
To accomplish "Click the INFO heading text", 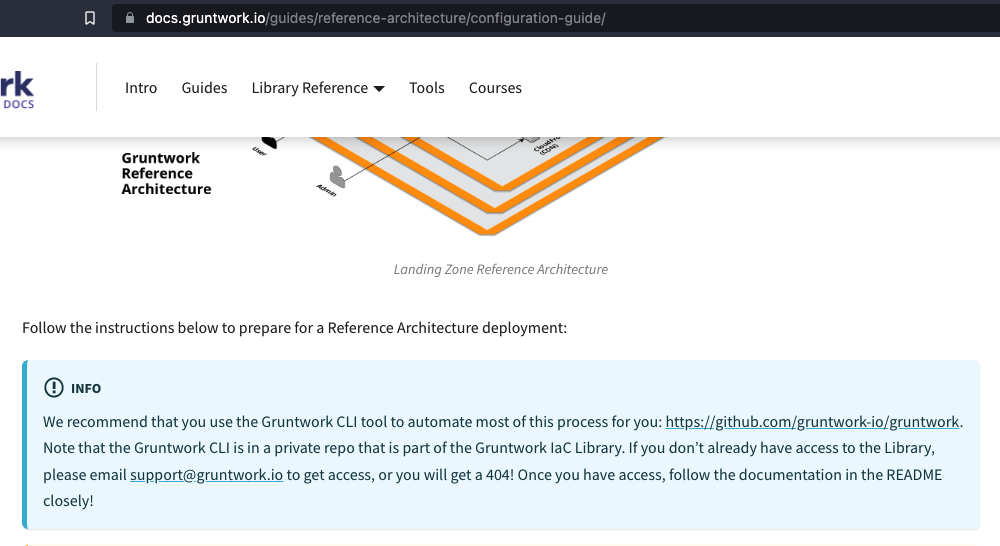I will [86, 388].
